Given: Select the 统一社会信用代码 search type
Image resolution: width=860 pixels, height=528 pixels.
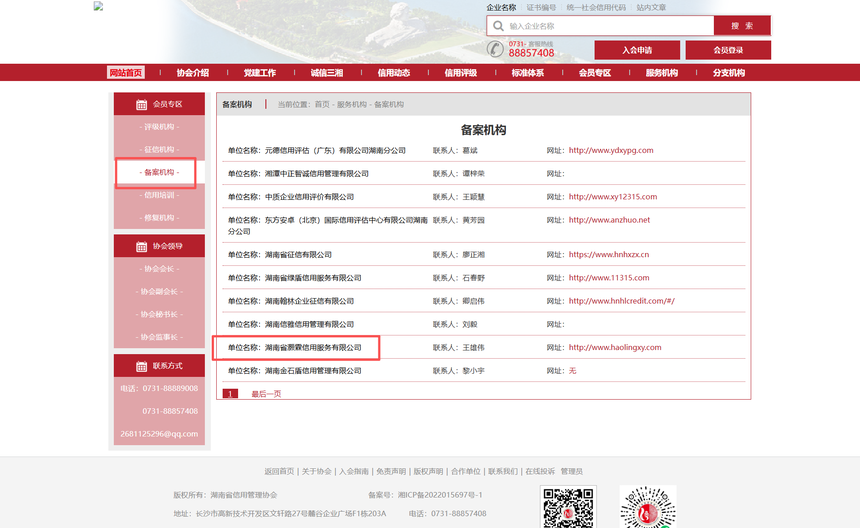Looking at the screenshot, I should click(596, 7).
